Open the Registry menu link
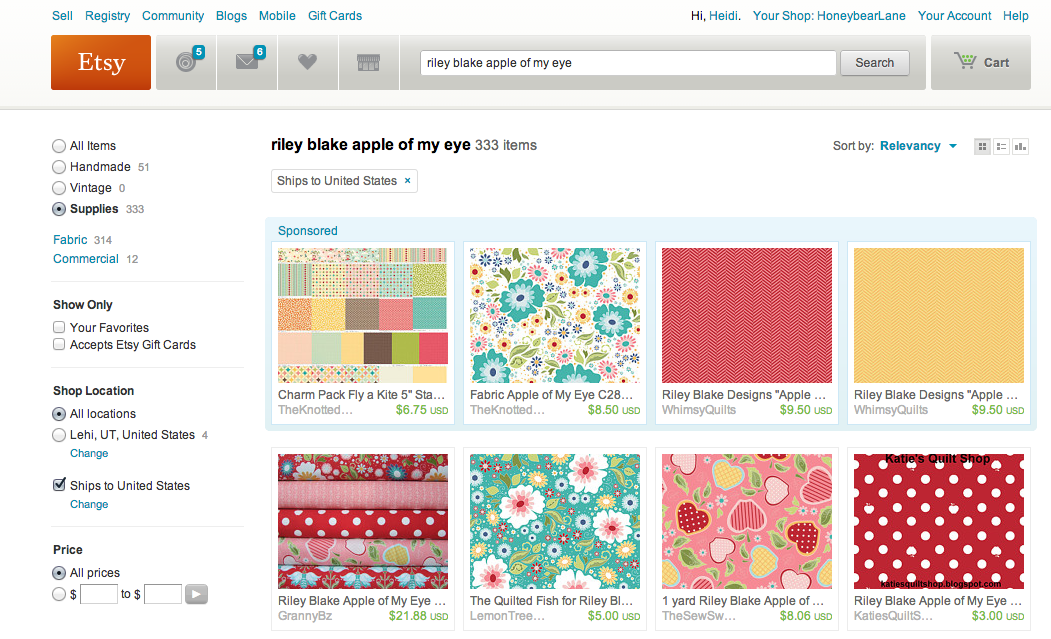 click(107, 15)
